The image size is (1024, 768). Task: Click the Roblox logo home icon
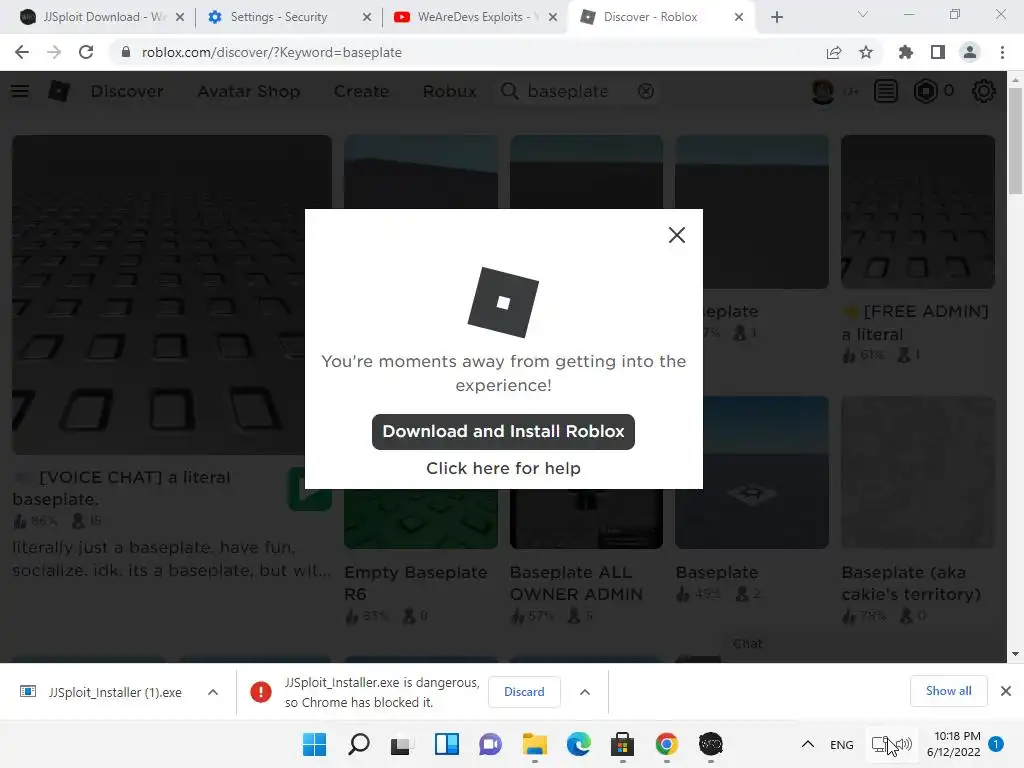59,91
